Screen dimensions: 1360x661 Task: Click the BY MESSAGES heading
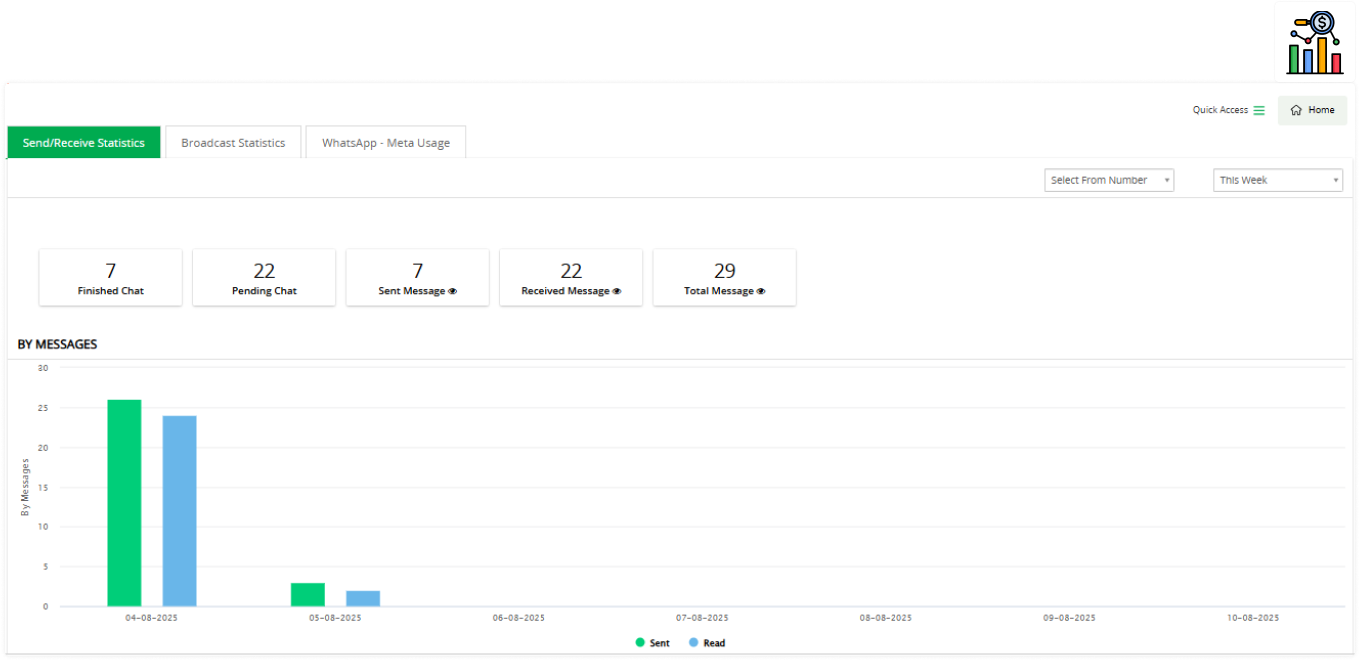tap(58, 344)
